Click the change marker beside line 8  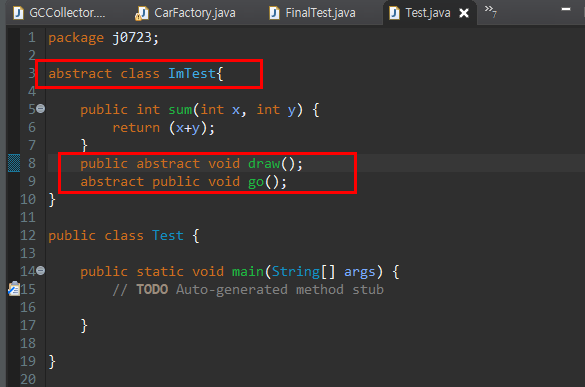tap(14, 163)
